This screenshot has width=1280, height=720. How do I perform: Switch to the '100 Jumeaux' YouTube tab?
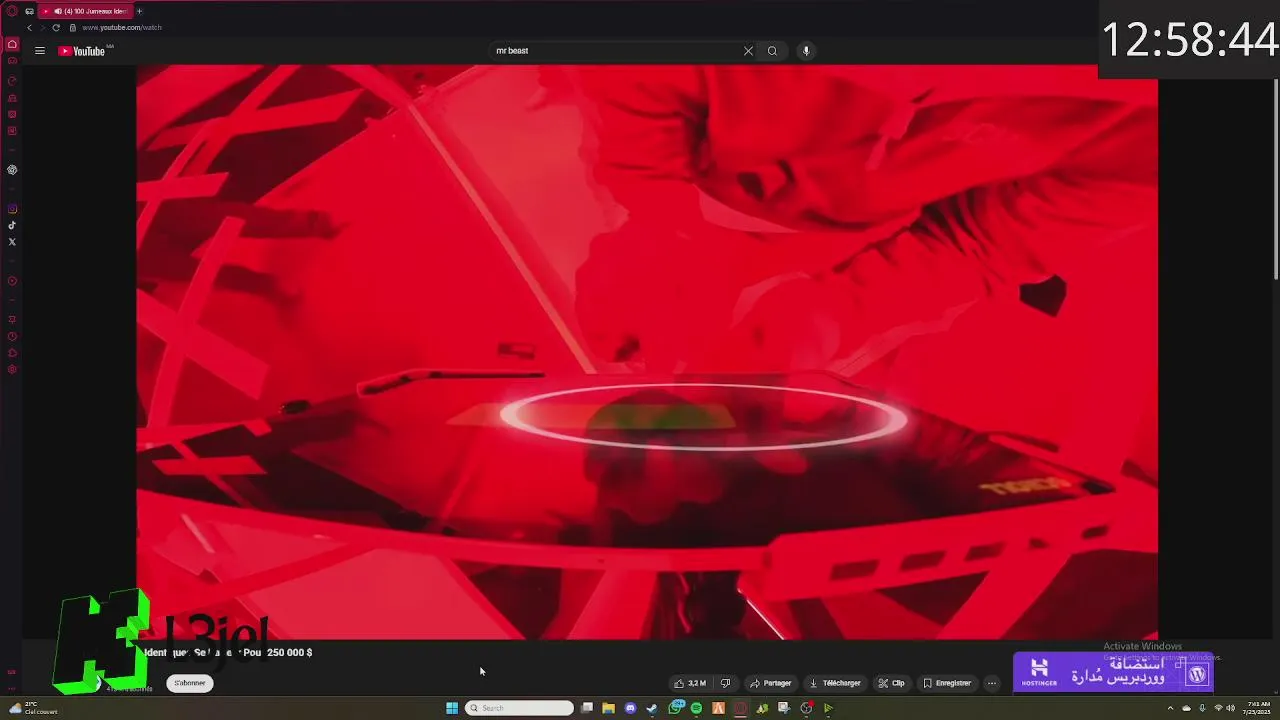pos(87,11)
